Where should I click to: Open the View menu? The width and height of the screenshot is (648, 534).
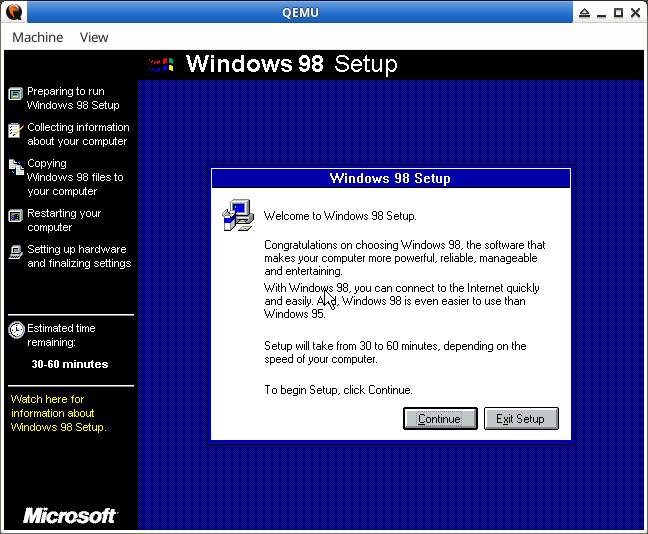pyautogui.click(x=94, y=37)
